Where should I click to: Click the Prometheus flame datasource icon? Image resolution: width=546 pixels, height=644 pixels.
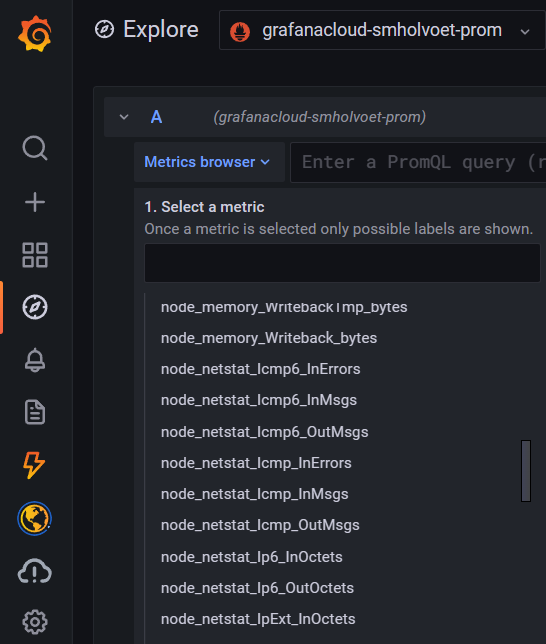coord(240,32)
